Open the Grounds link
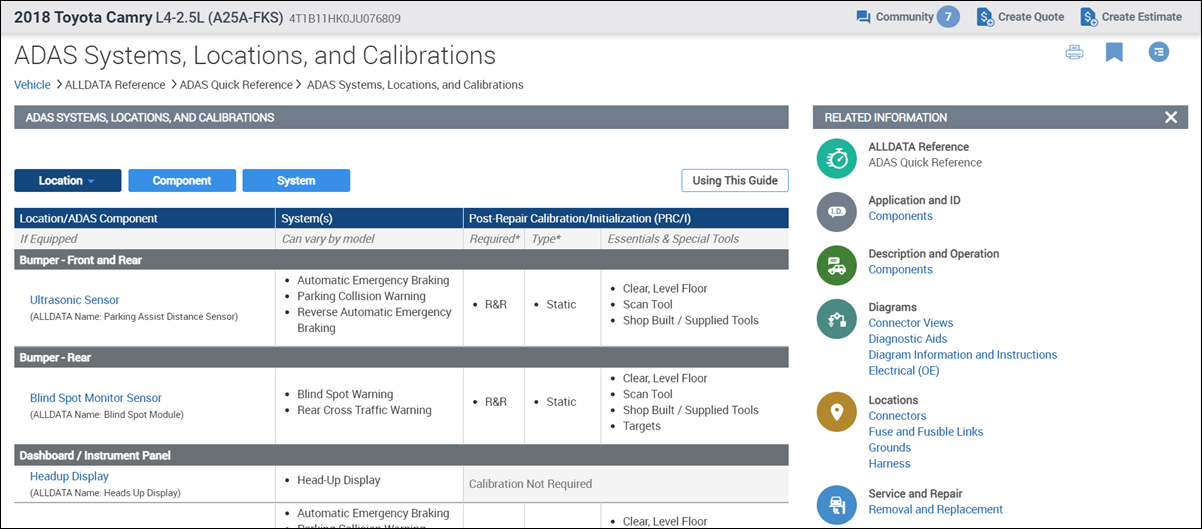 coord(890,448)
